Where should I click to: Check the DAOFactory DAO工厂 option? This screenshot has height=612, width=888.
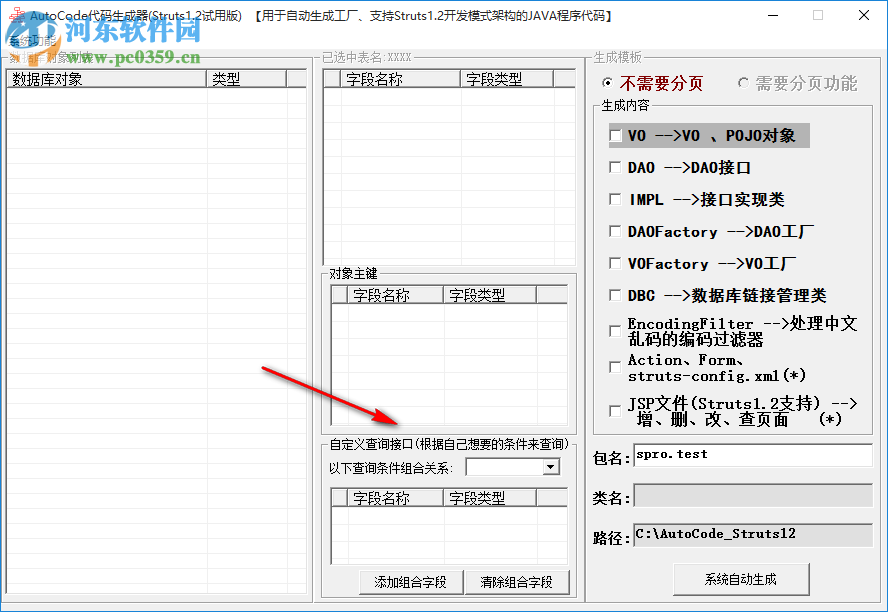tap(614, 231)
